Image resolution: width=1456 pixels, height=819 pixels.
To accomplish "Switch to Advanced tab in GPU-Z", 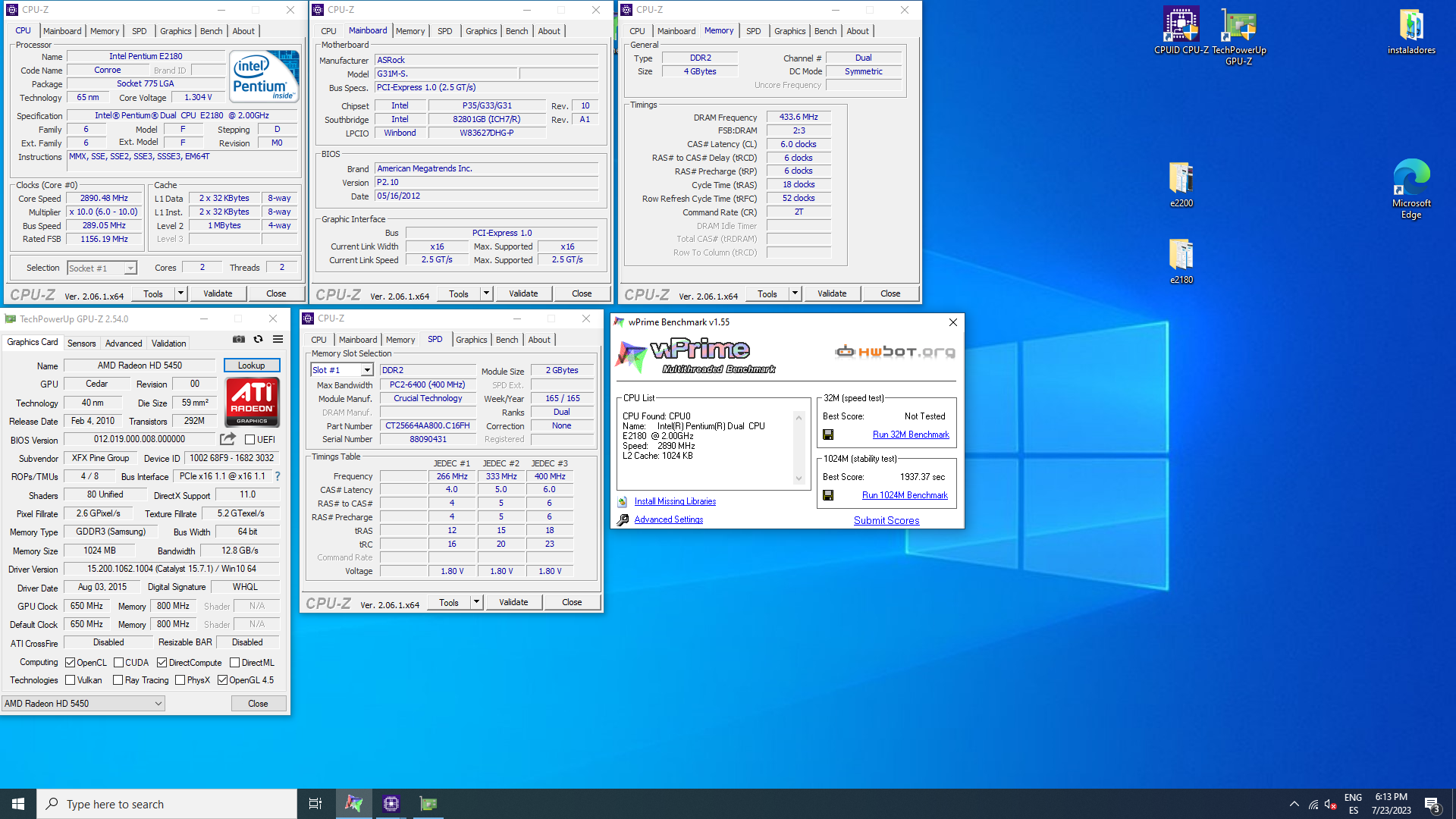I will click(x=124, y=344).
